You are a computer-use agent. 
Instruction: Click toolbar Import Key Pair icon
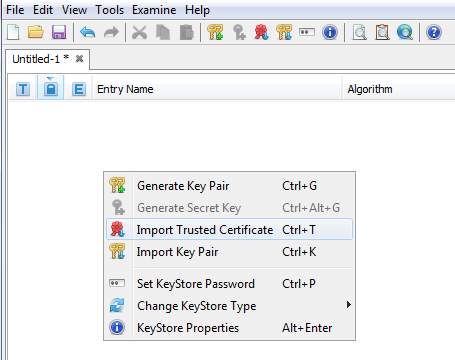pos(284,32)
